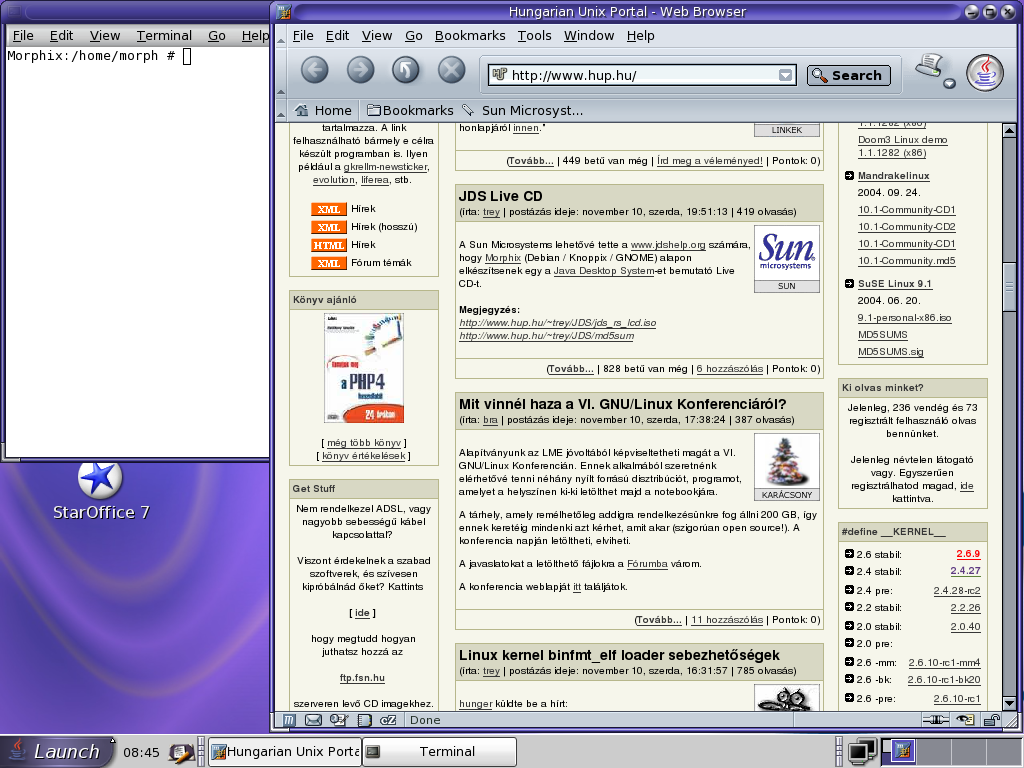Click the notes pencil applet on panel
Image resolution: width=1024 pixels, height=768 pixels.
click(x=181, y=752)
